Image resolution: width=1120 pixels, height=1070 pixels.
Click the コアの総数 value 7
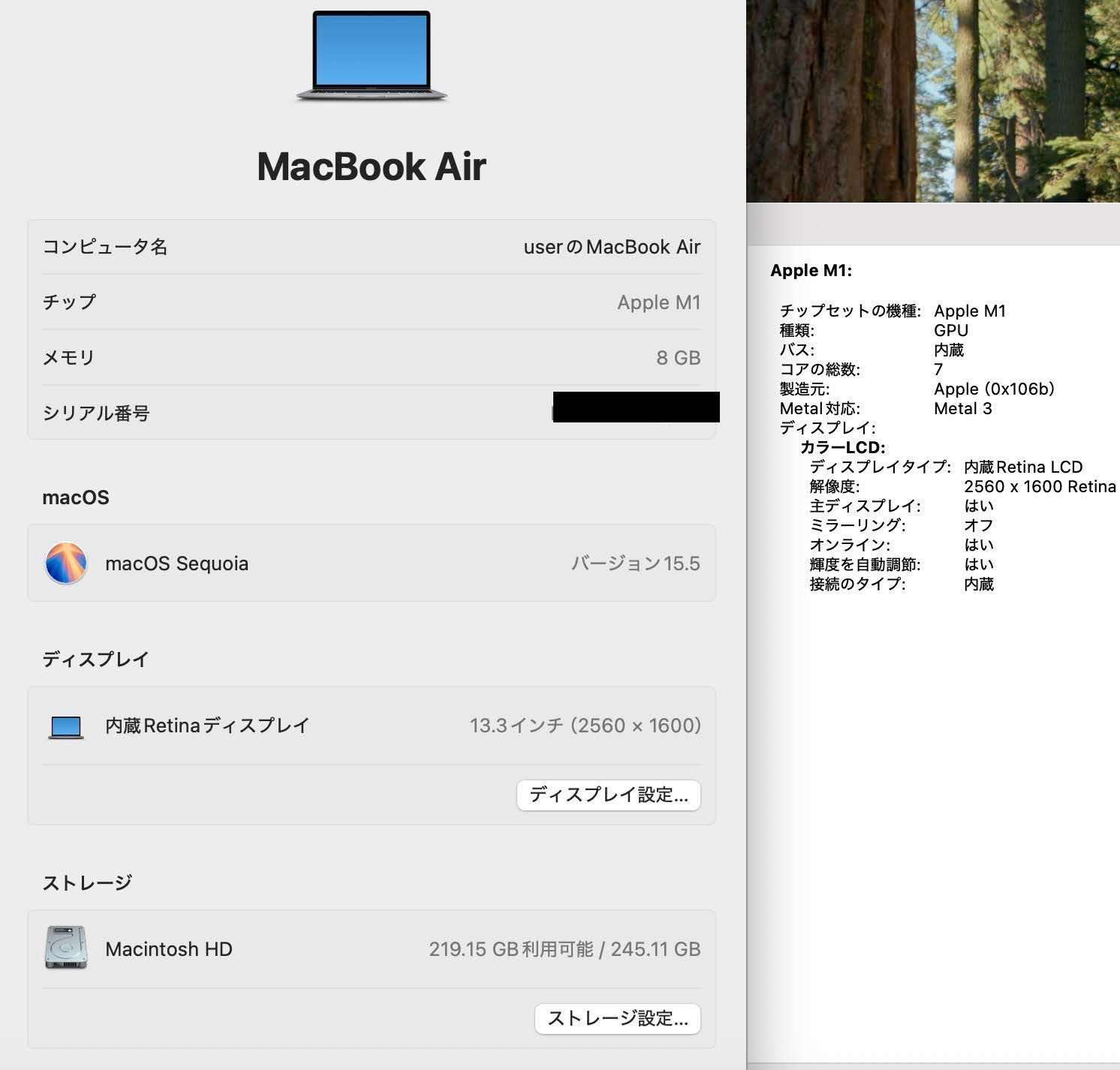click(x=938, y=369)
